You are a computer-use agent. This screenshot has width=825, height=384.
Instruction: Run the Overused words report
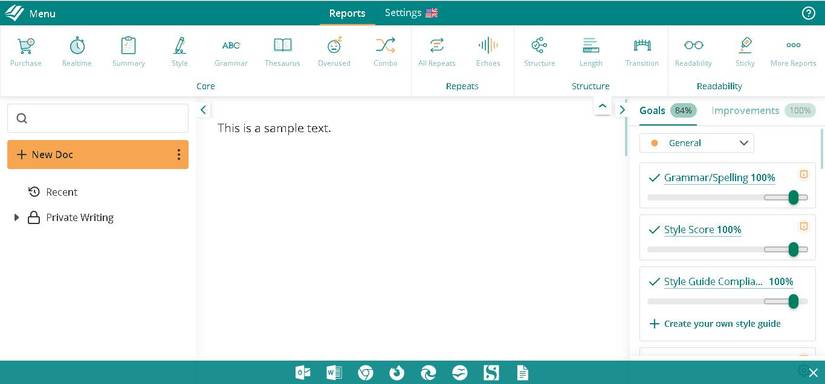334,52
